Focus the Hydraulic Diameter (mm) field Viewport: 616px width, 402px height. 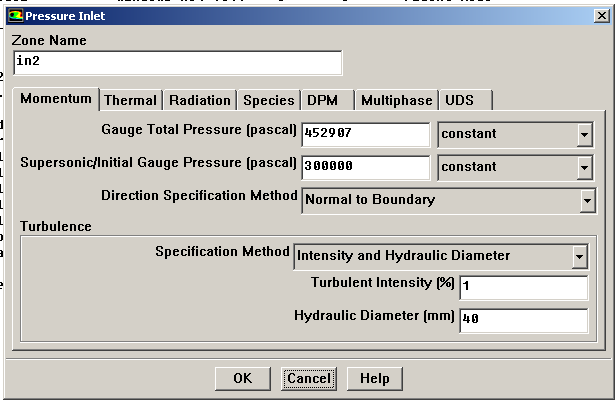[523, 320]
